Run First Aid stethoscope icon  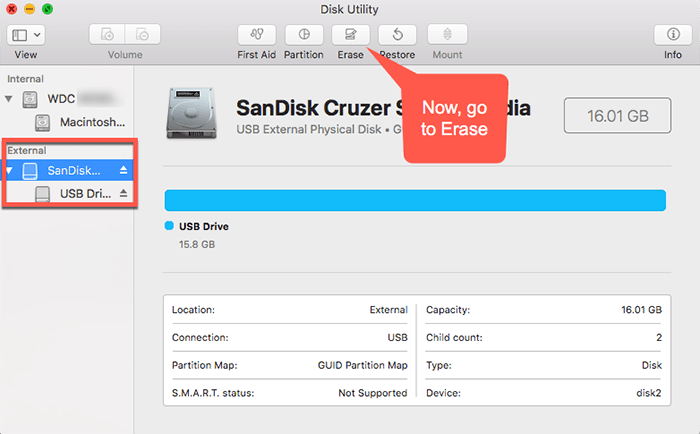(257, 34)
